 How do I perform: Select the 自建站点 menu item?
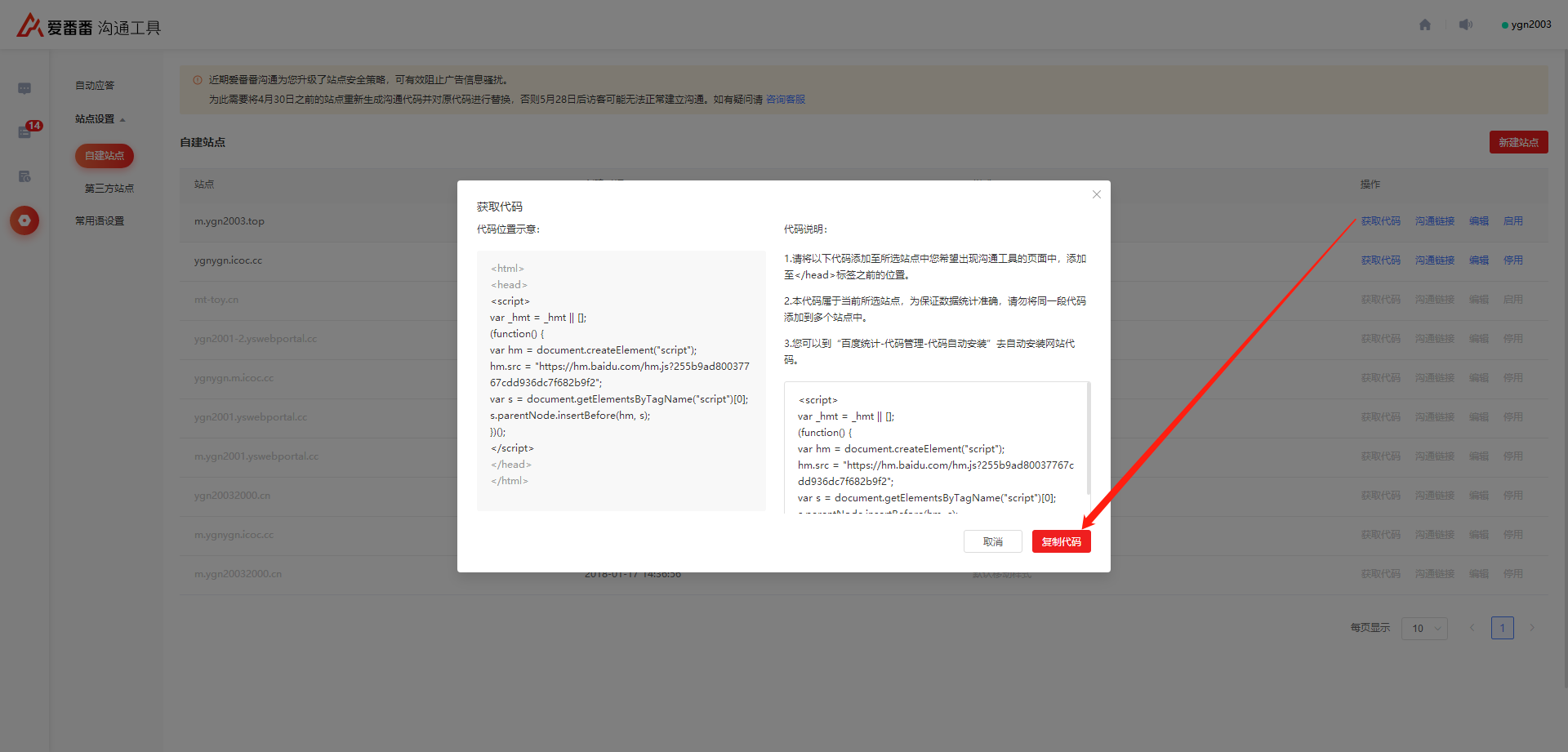click(x=105, y=156)
